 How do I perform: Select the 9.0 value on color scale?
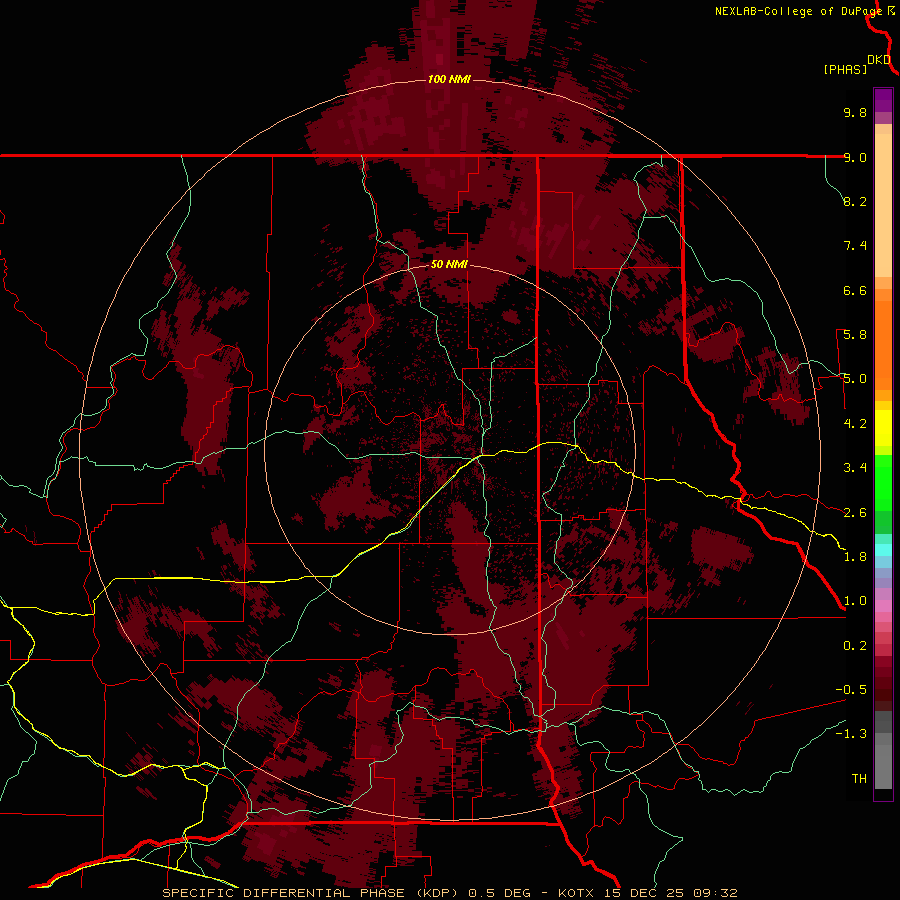[x=855, y=157]
